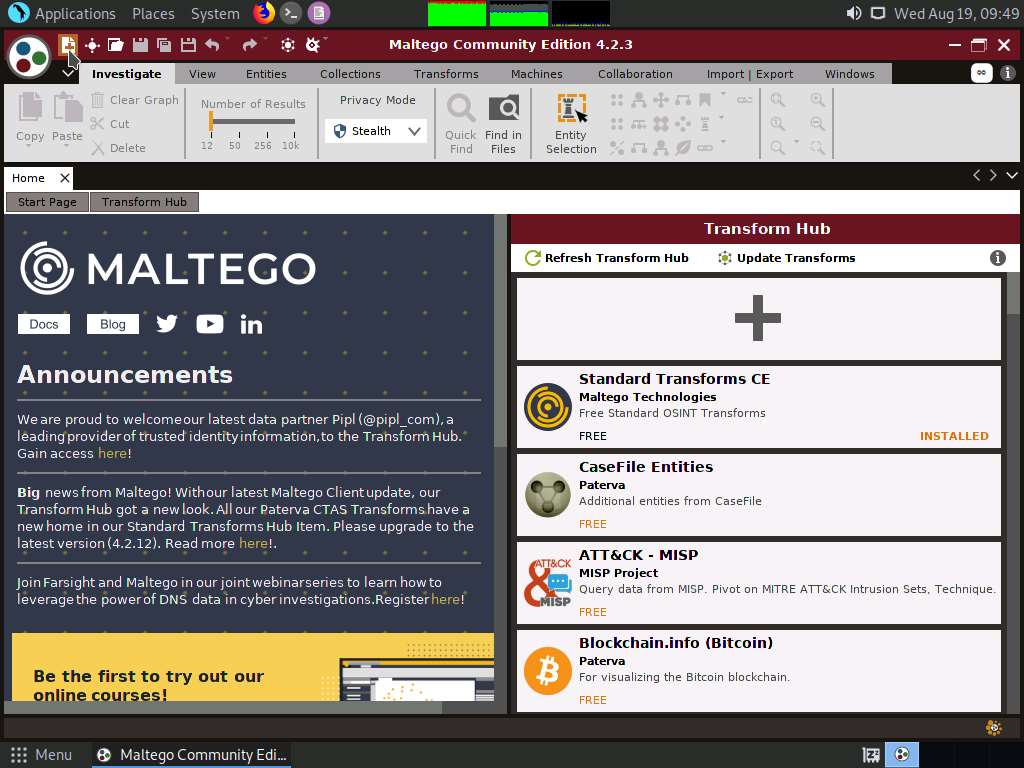Click 'here' link in Pipl announcement
The width and height of the screenshot is (1024, 768).
[112, 453]
